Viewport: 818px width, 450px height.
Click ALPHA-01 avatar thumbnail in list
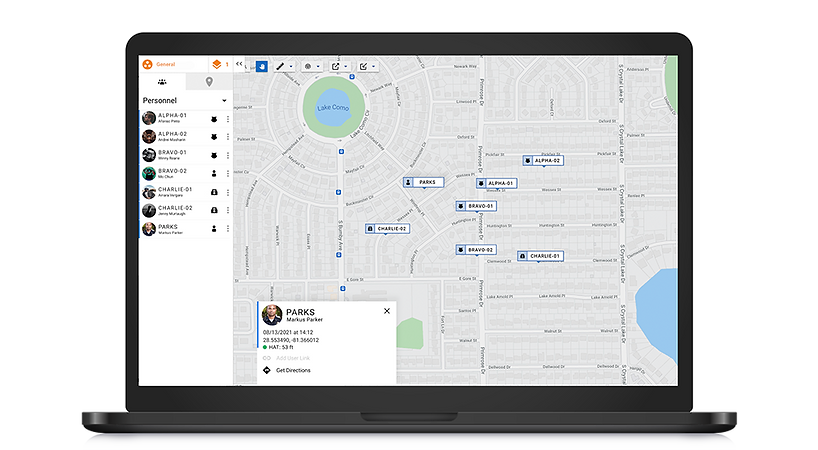(x=149, y=118)
